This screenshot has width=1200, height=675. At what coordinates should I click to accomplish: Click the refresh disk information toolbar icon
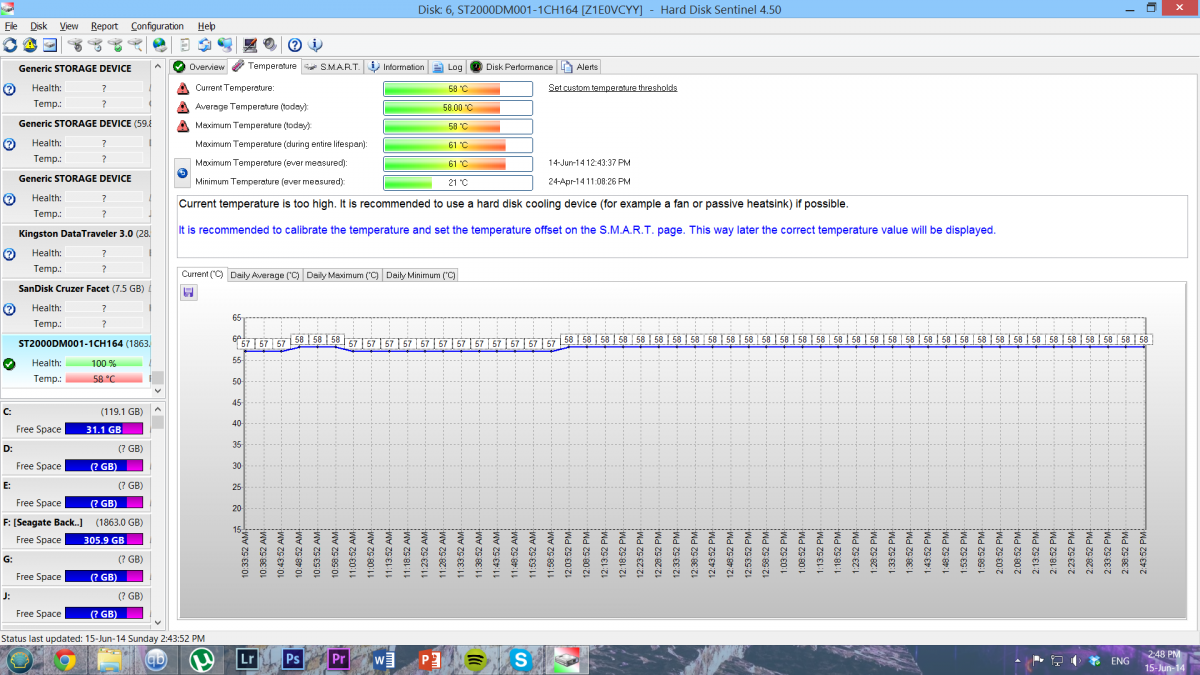tap(10, 45)
